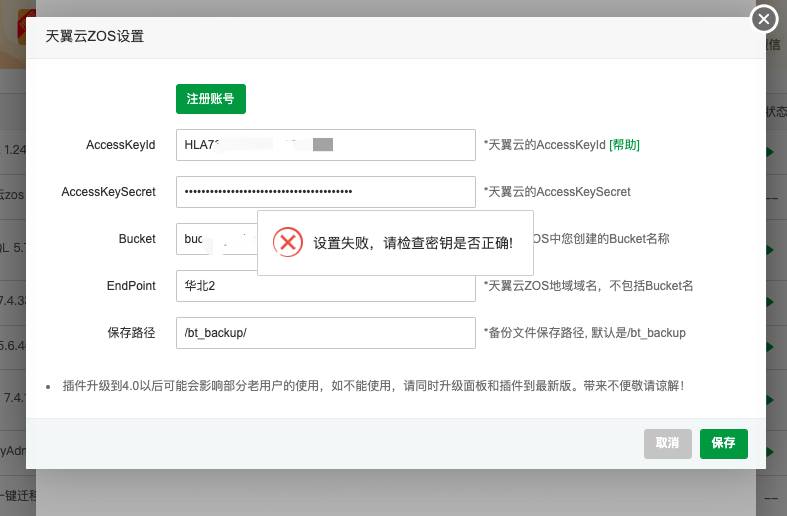Click the 取消 cancel button
The height and width of the screenshot is (516, 787).
(x=668, y=444)
